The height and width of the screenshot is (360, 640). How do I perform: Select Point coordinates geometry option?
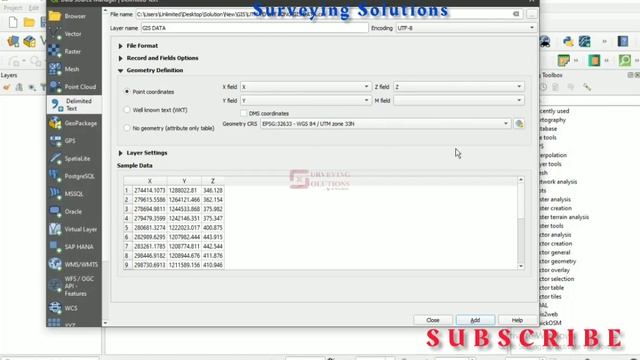tap(127, 92)
